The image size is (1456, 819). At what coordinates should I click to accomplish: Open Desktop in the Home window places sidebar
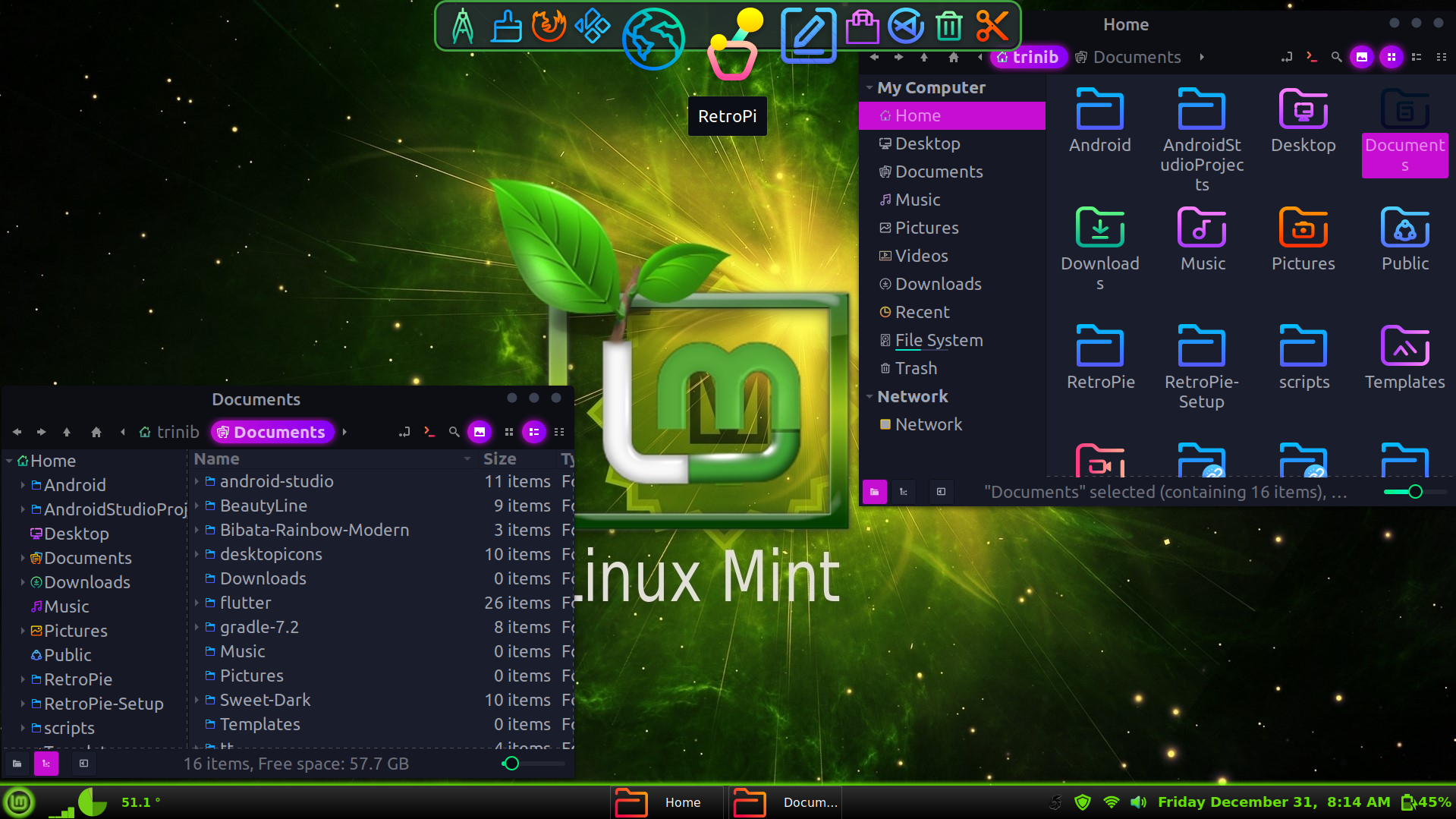(x=951, y=143)
